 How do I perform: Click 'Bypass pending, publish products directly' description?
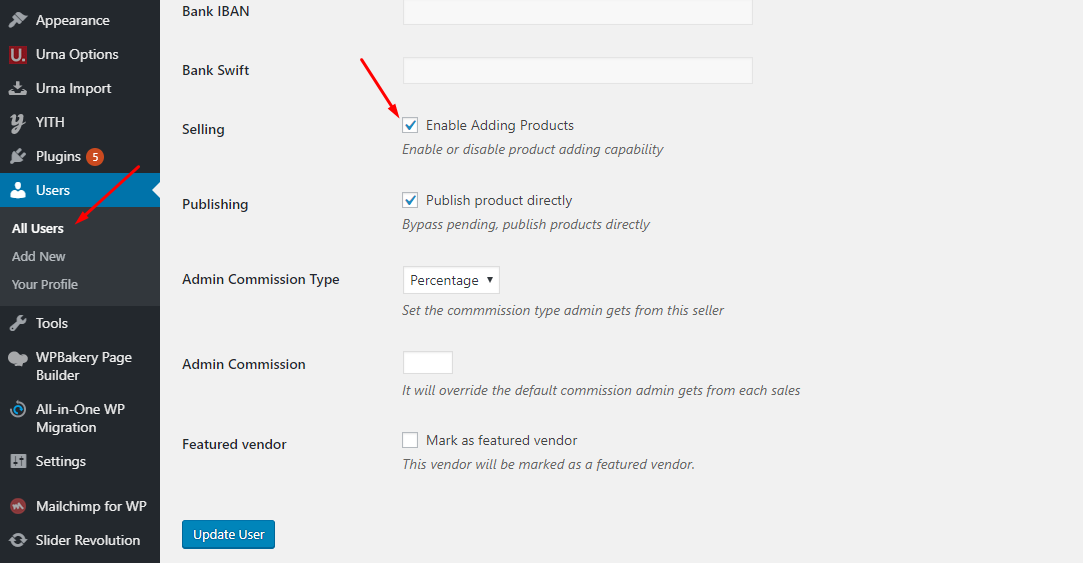526,225
